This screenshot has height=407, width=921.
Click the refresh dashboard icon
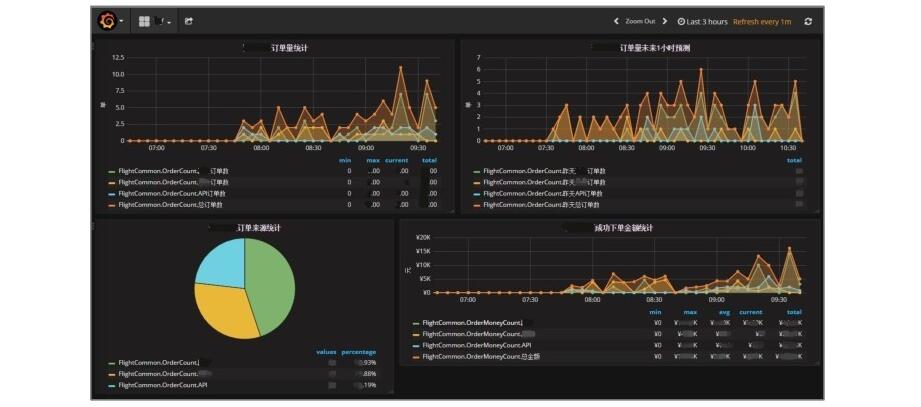808,21
